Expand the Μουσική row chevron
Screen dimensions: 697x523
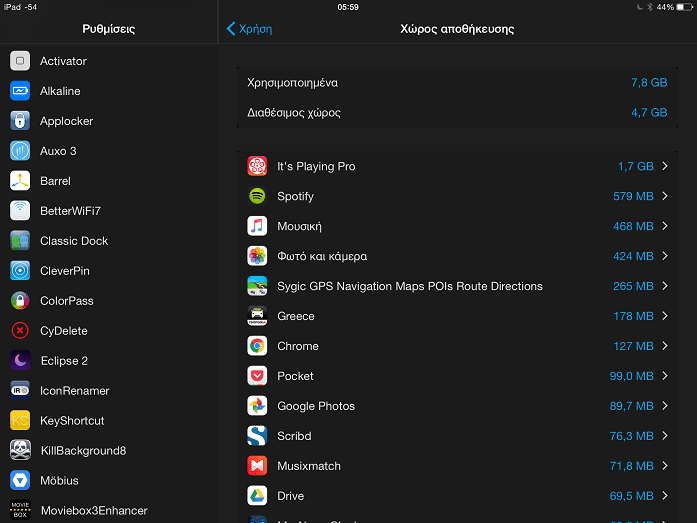click(x=665, y=226)
